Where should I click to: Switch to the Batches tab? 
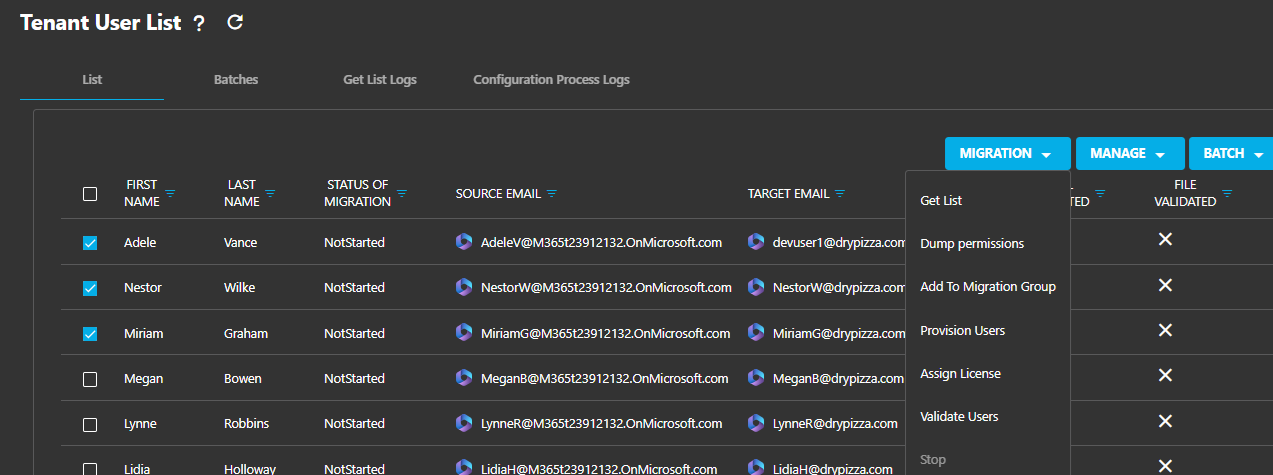click(x=236, y=79)
